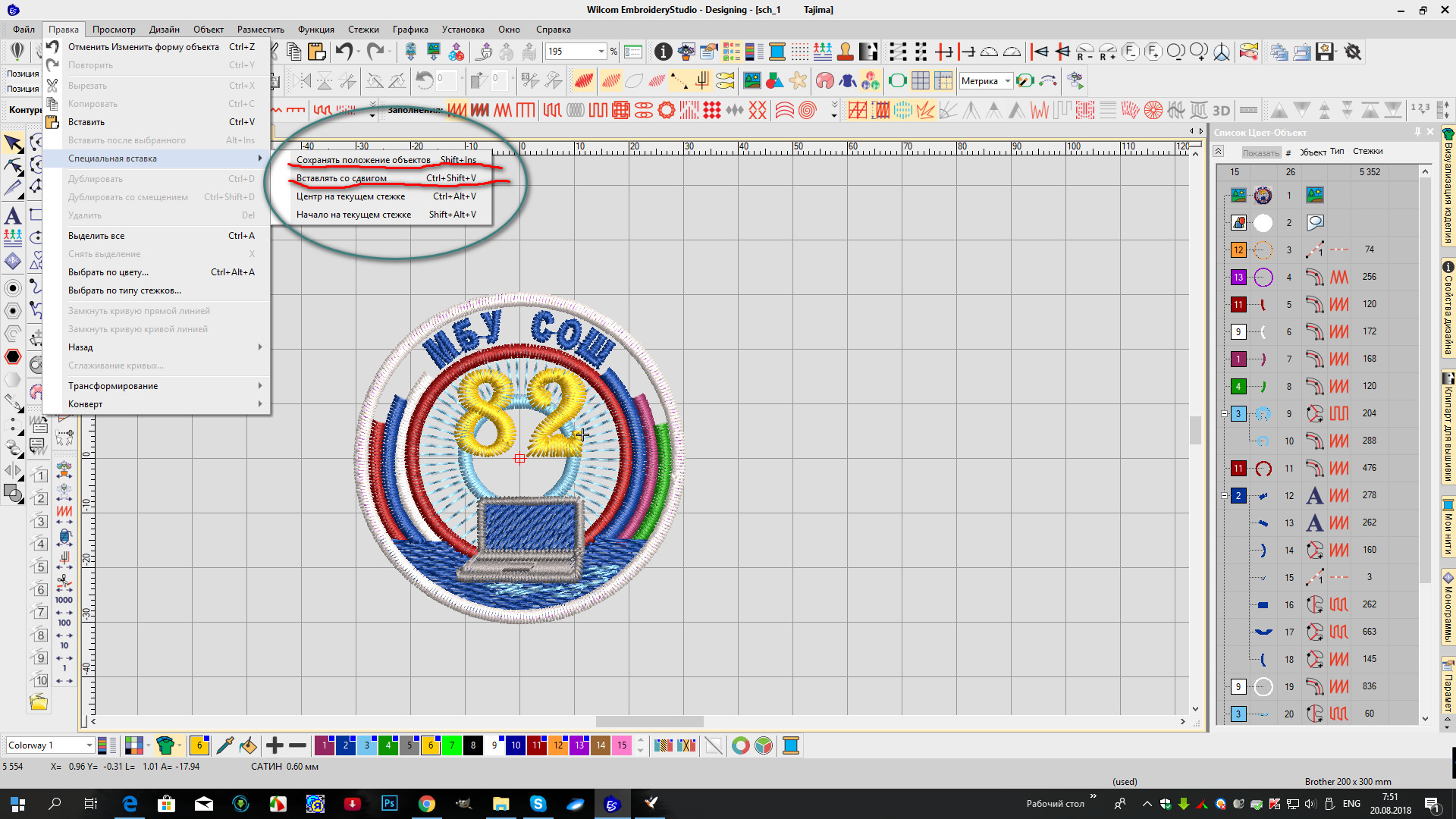Click the color picker eyedropper icon
This screenshot has width=1456, height=819.
tap(224, 745)
